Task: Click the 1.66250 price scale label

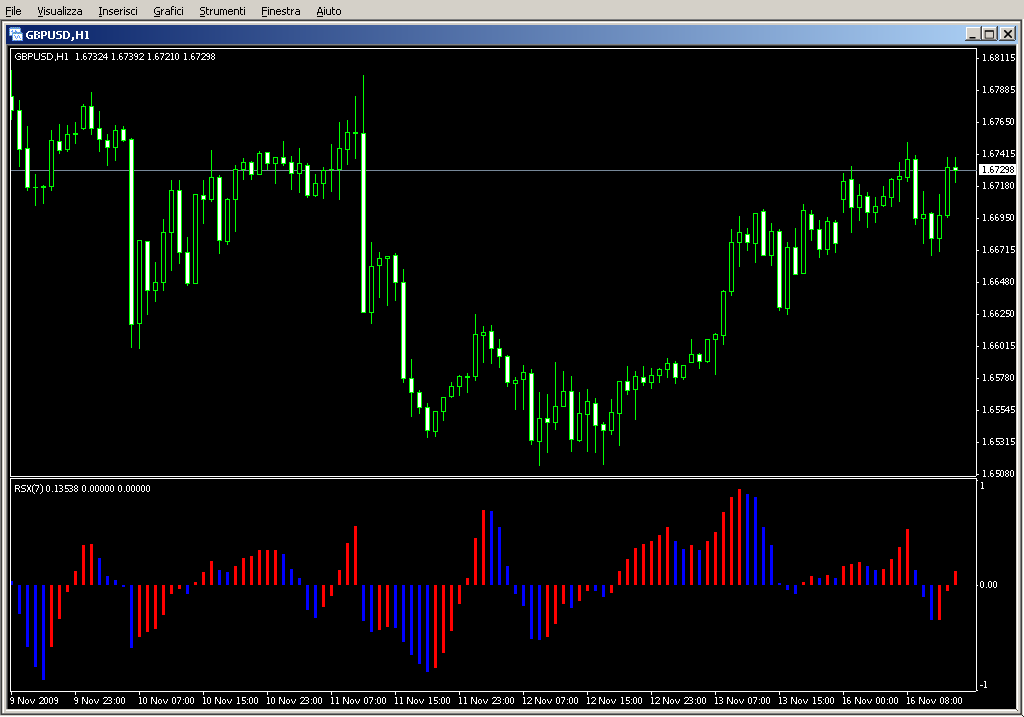Action: tap(999, 313)
